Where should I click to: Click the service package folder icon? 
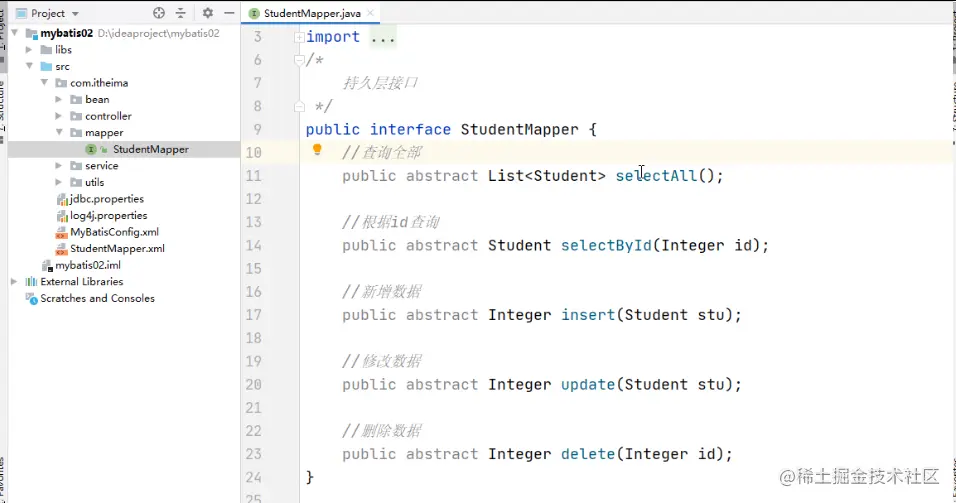coord(76,166)
